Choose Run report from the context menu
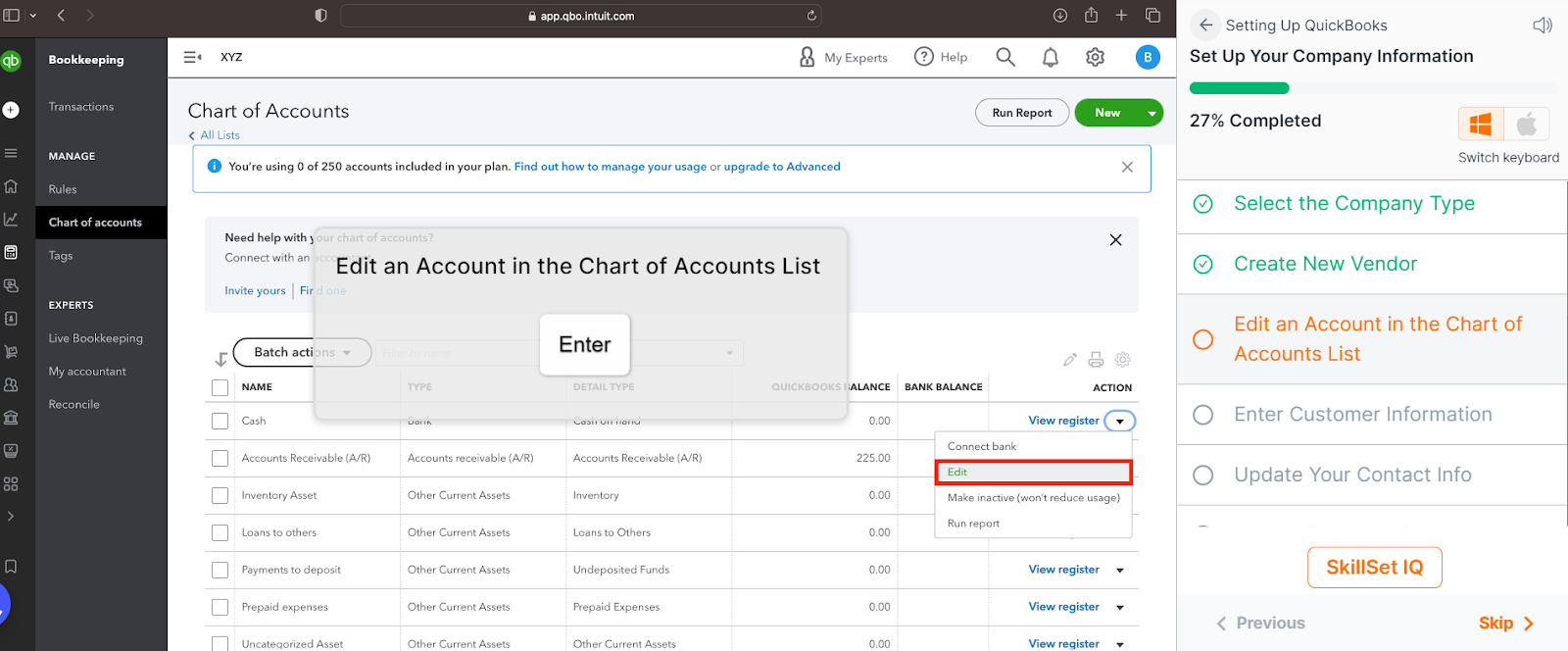This screenshot has width=1568, height=651. pos(1033,524)
